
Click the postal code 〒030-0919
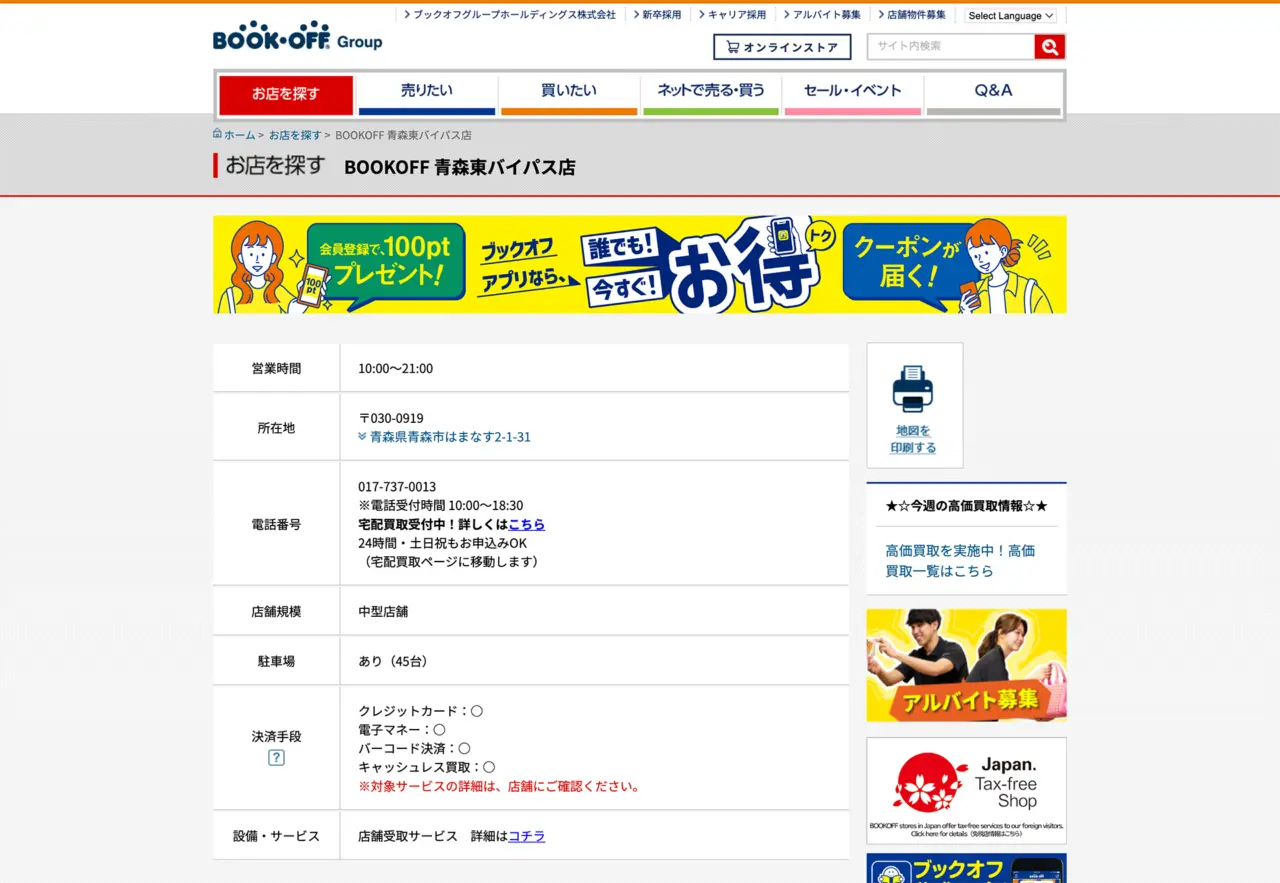(x=391, y=418)
